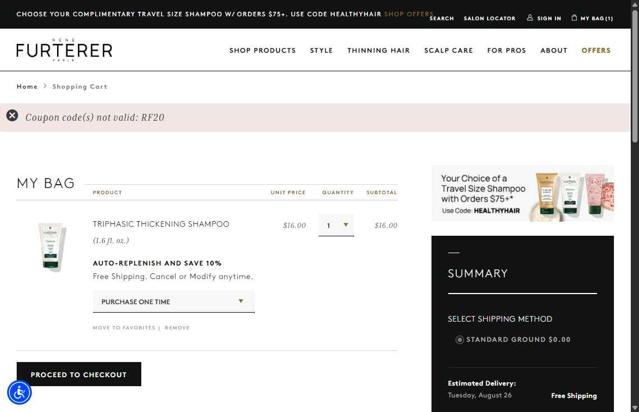This screenshot has height=412, width=639.
Task: Click the travel size shampoo promo banner
Action: tap(523, 193)
